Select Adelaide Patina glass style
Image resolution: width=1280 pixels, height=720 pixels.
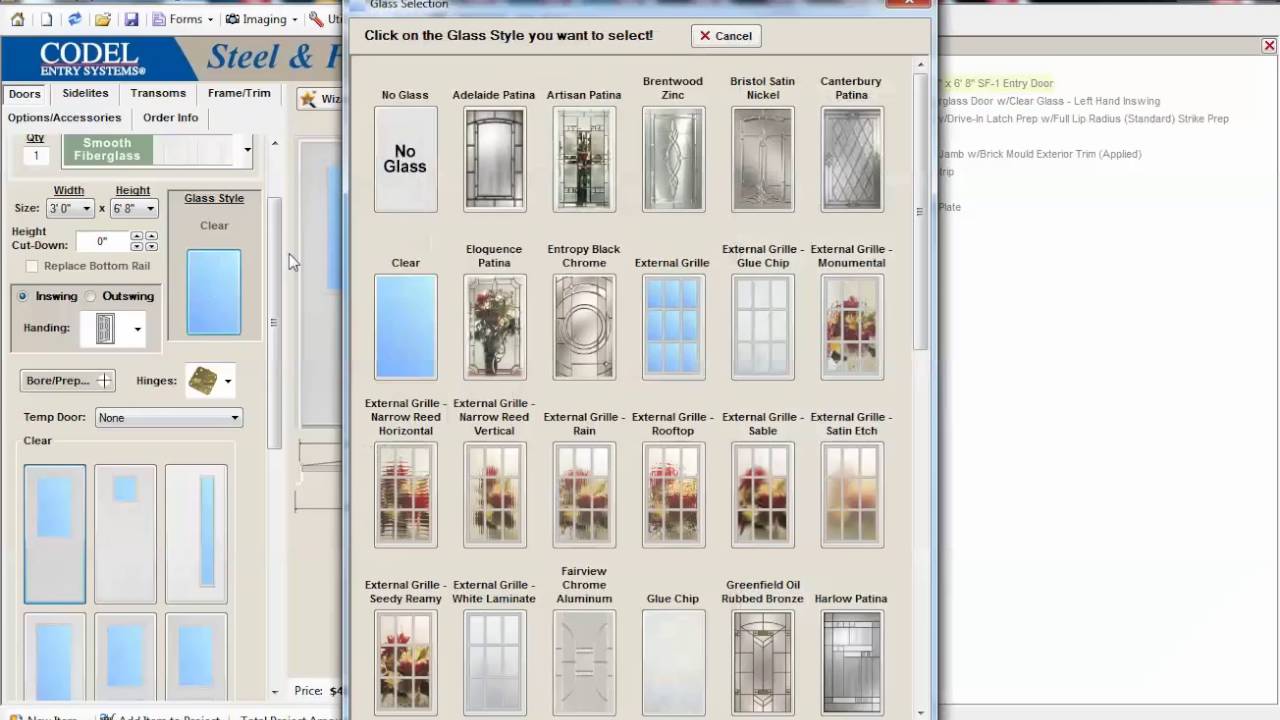[x=494, y=159]
